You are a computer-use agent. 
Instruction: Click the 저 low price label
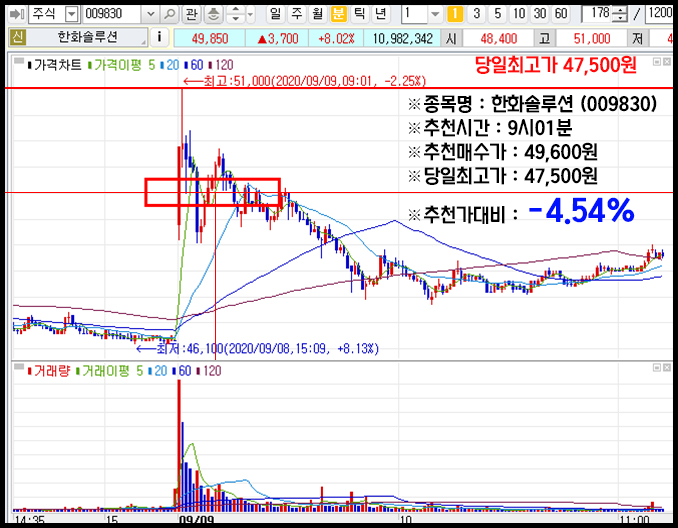[x=638, y=38]
